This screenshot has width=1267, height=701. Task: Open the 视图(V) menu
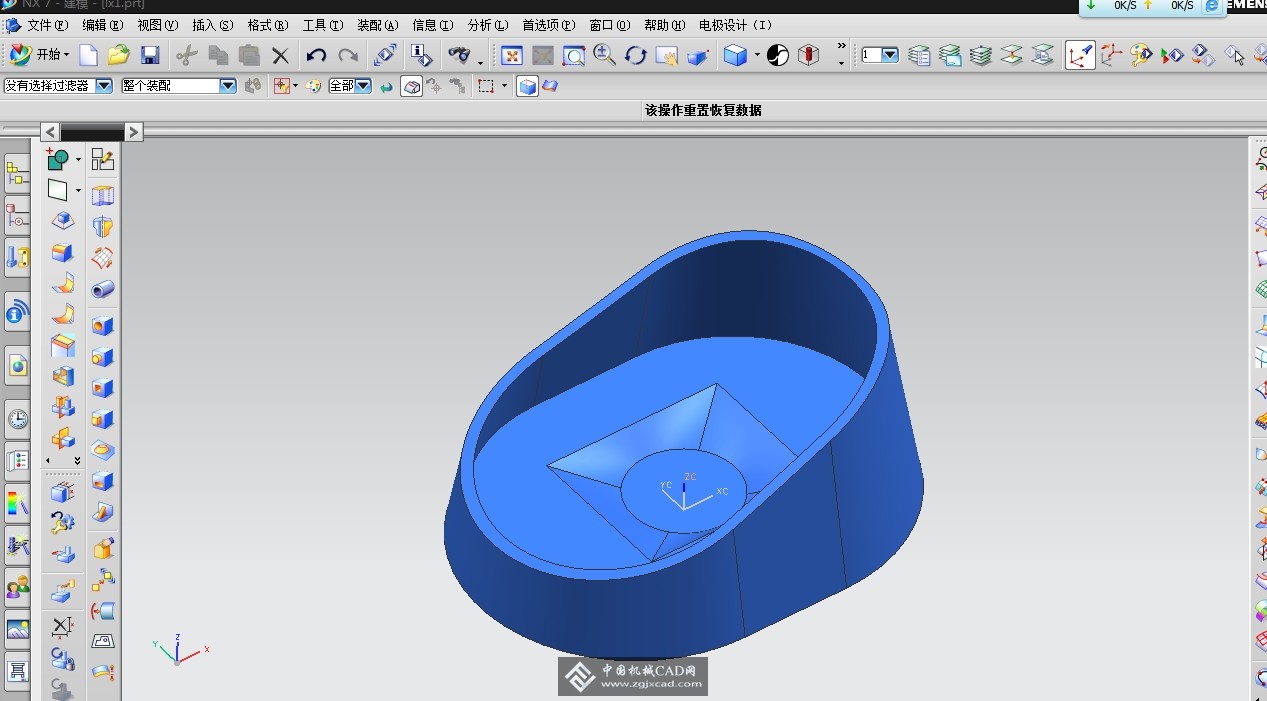157,25
